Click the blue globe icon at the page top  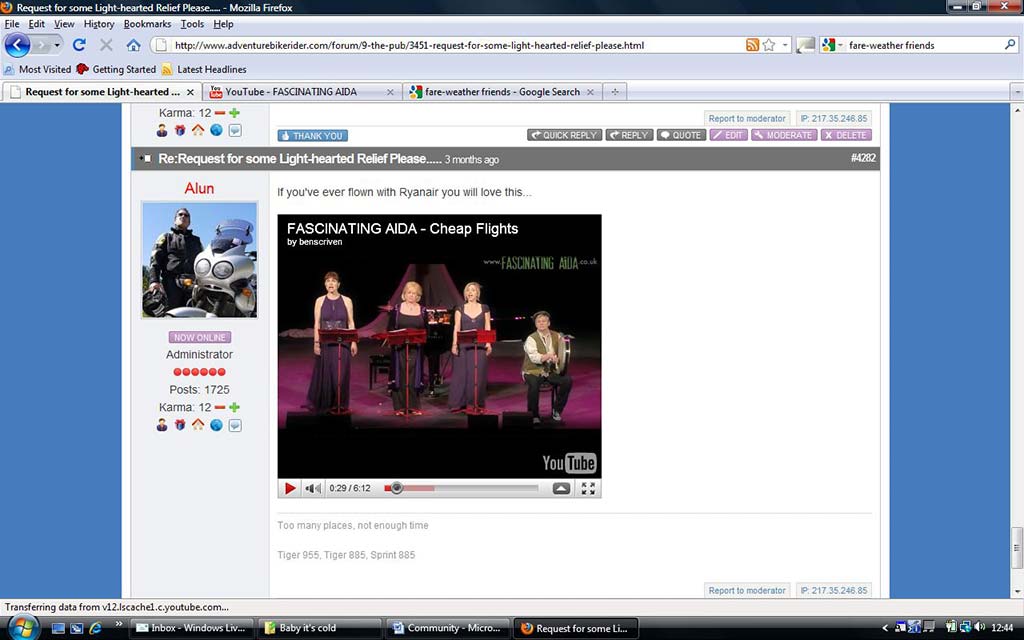coord(216,131)
